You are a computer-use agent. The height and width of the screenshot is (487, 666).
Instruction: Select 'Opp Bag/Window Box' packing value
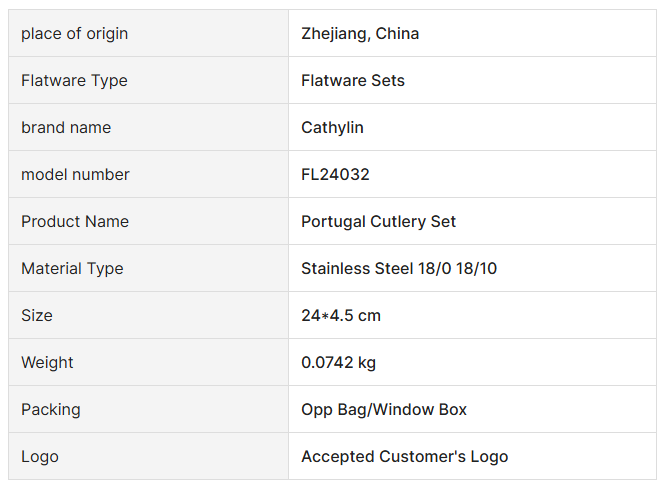click(384, 410)
